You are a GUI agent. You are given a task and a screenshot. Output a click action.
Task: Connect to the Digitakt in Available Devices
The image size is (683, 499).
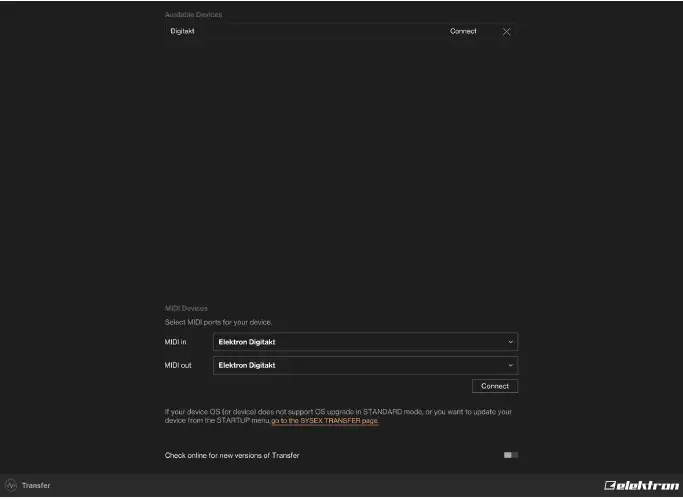(463, 31)
